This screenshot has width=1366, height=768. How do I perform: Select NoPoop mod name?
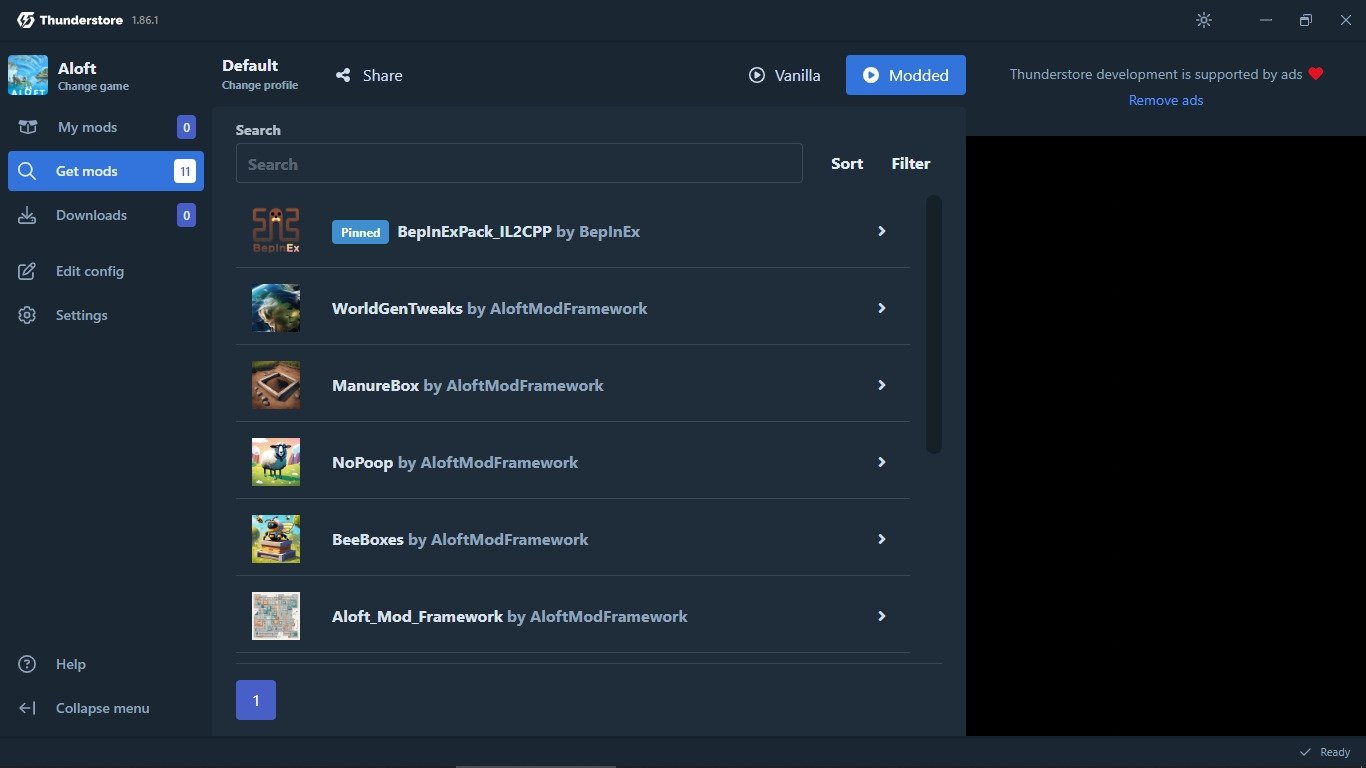(x=363, y=462)
